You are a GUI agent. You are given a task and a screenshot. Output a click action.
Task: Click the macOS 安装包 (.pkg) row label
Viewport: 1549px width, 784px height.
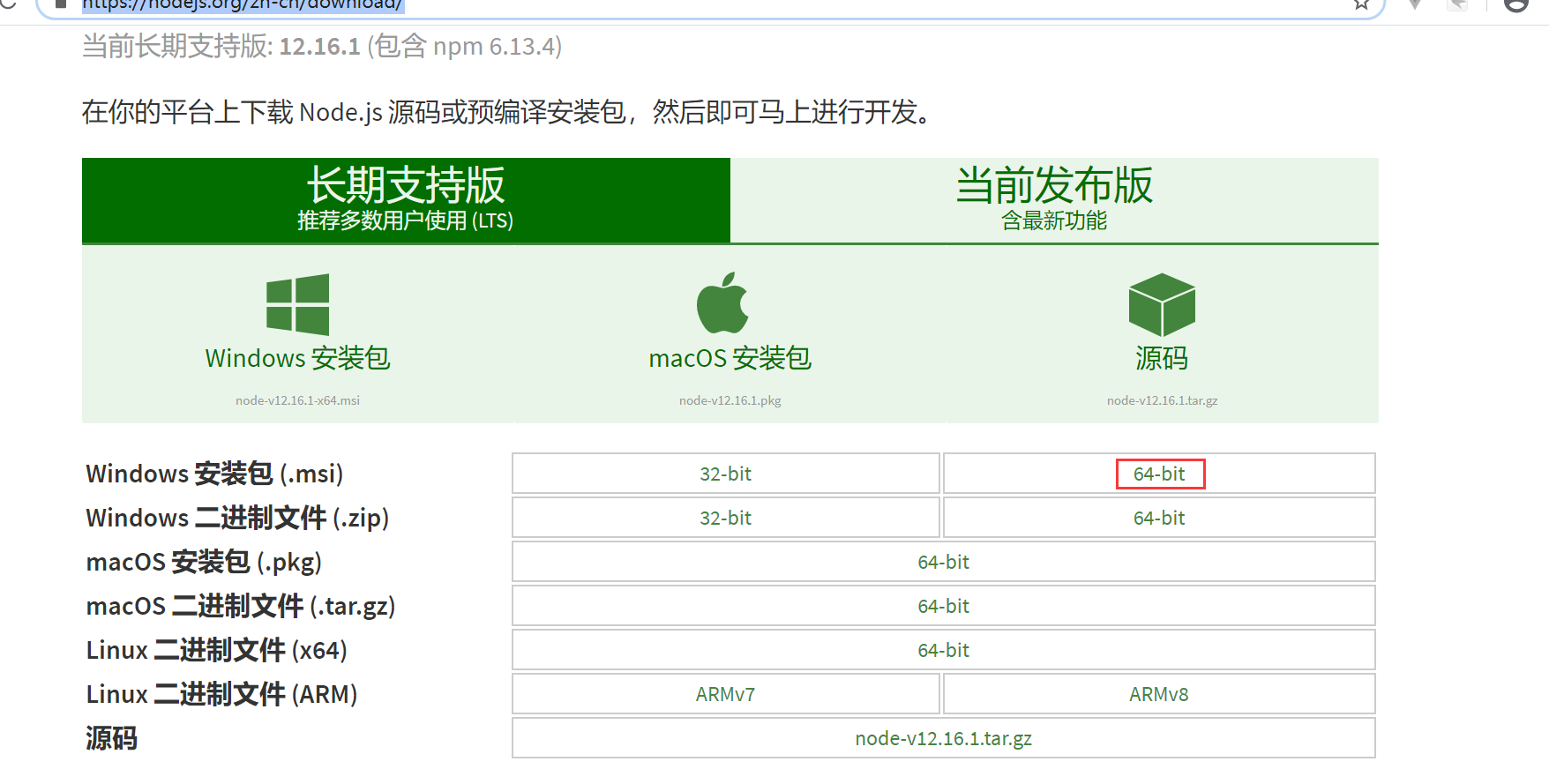(x=204, y=562)
